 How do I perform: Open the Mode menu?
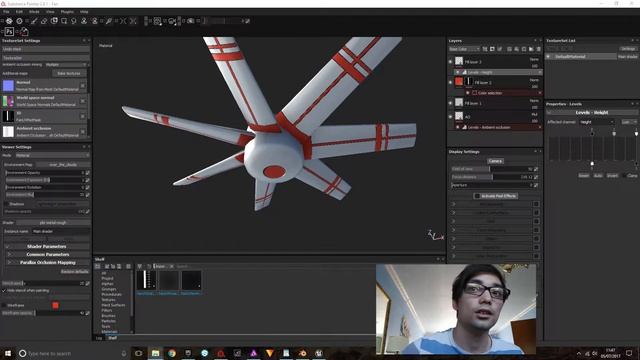(x=34, y=12)
